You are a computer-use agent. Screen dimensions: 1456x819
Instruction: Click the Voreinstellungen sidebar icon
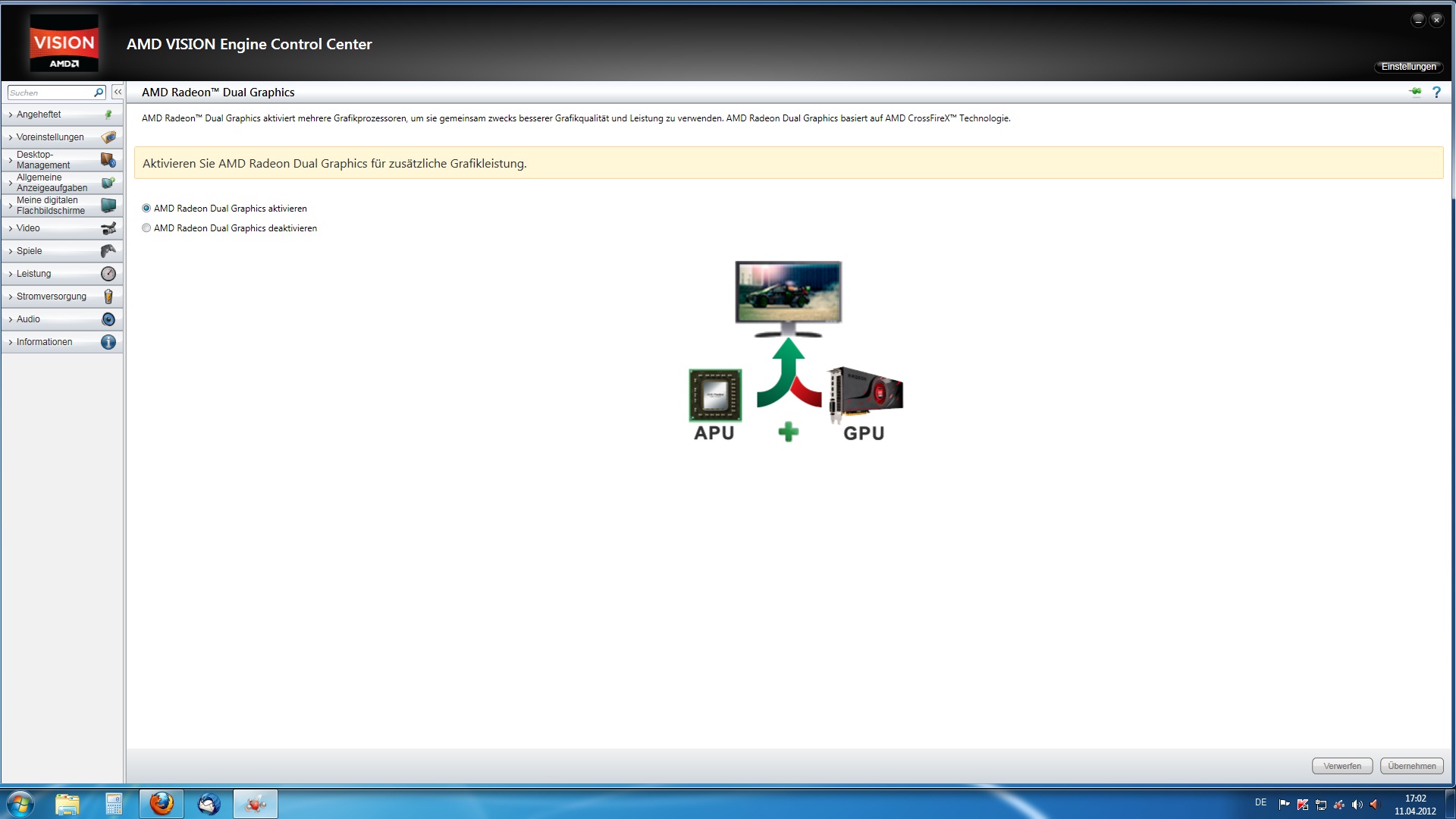pos(108,137)
